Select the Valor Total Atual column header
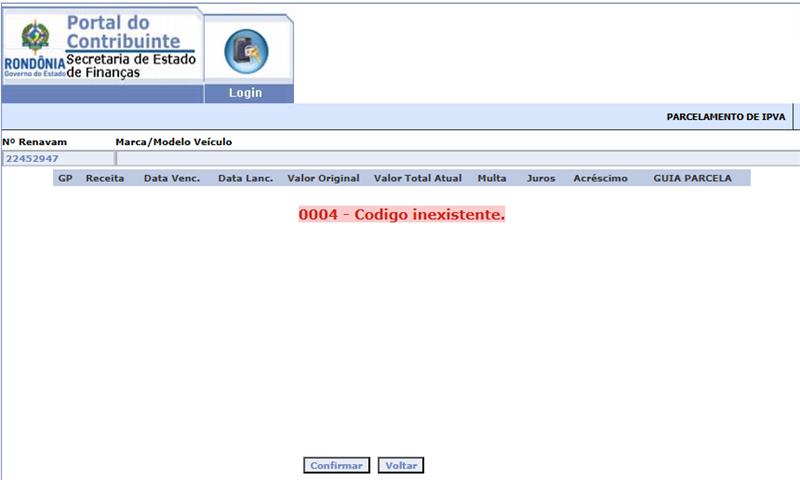 [x=417, y=178]
